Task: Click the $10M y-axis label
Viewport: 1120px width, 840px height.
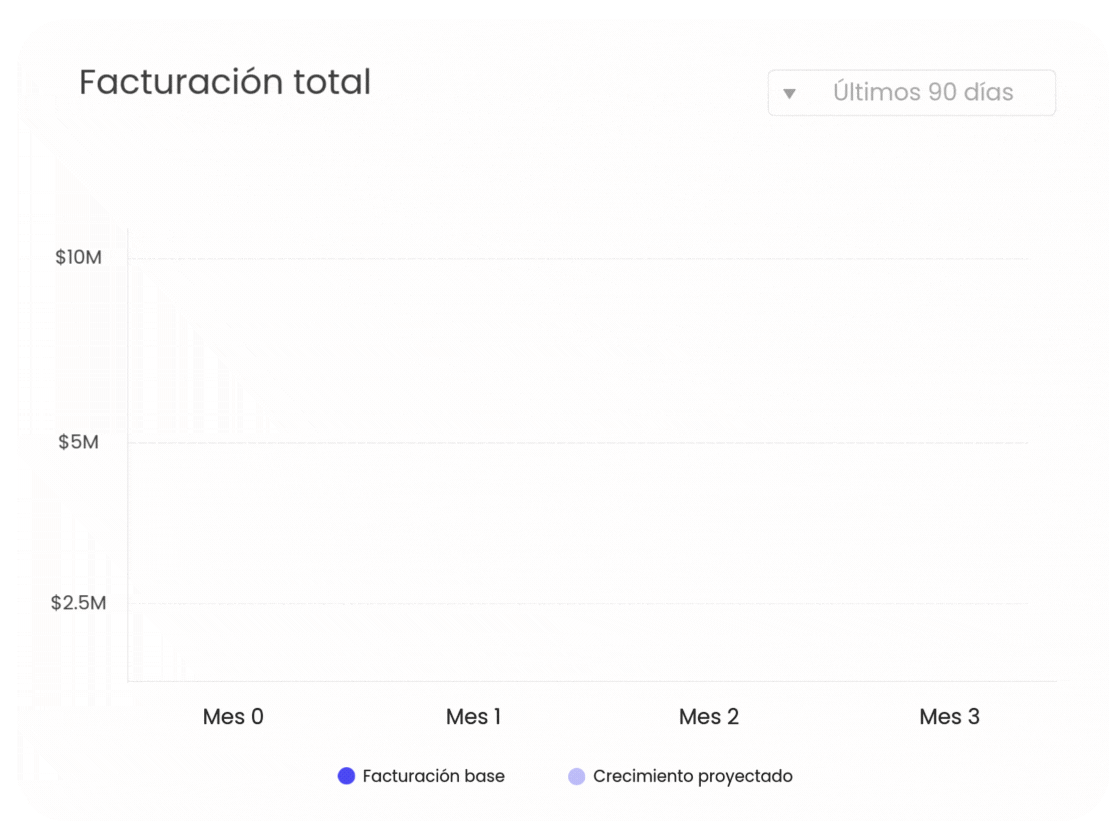Action: point(78,257)
